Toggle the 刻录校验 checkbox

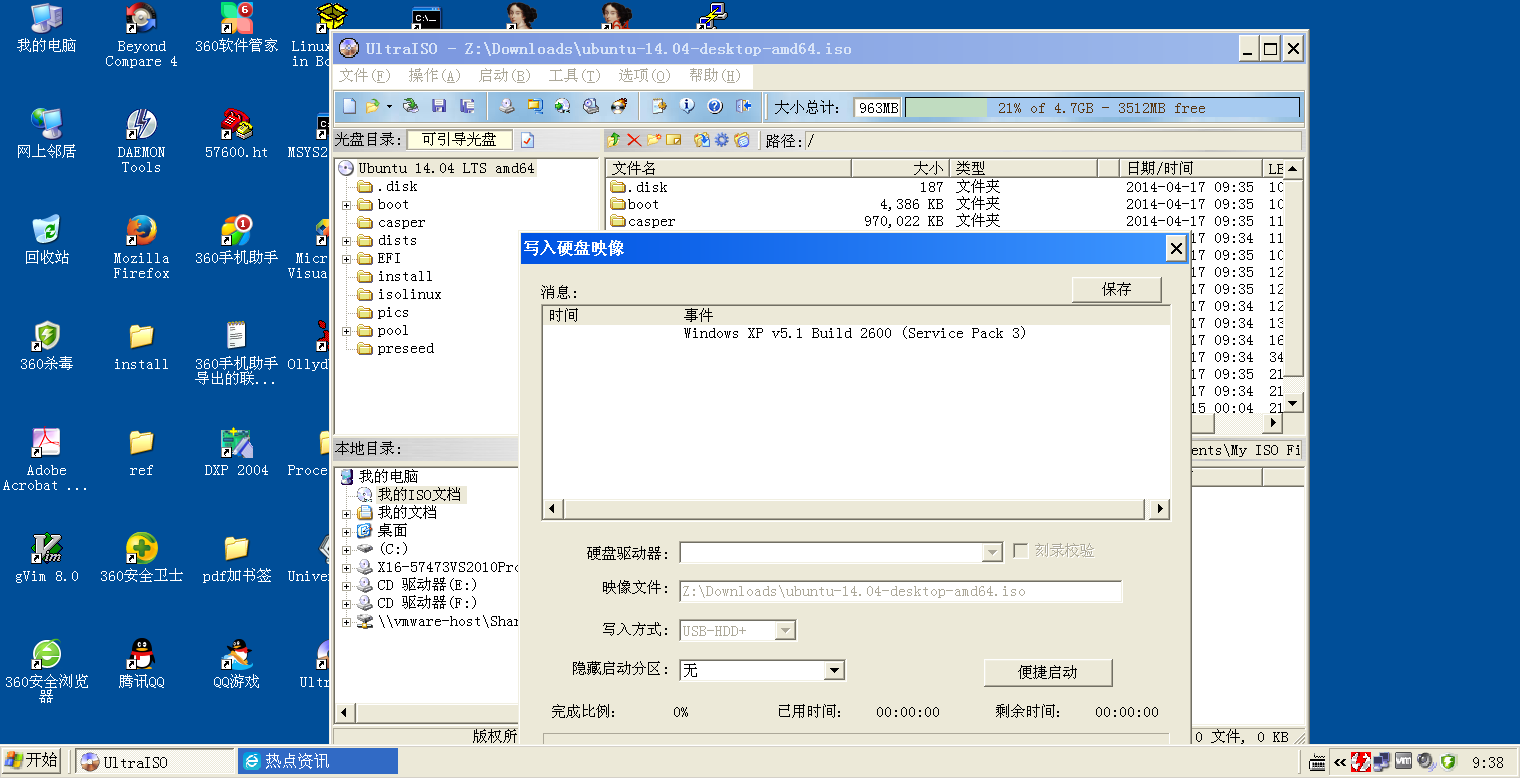click(x=1021, y=551)
